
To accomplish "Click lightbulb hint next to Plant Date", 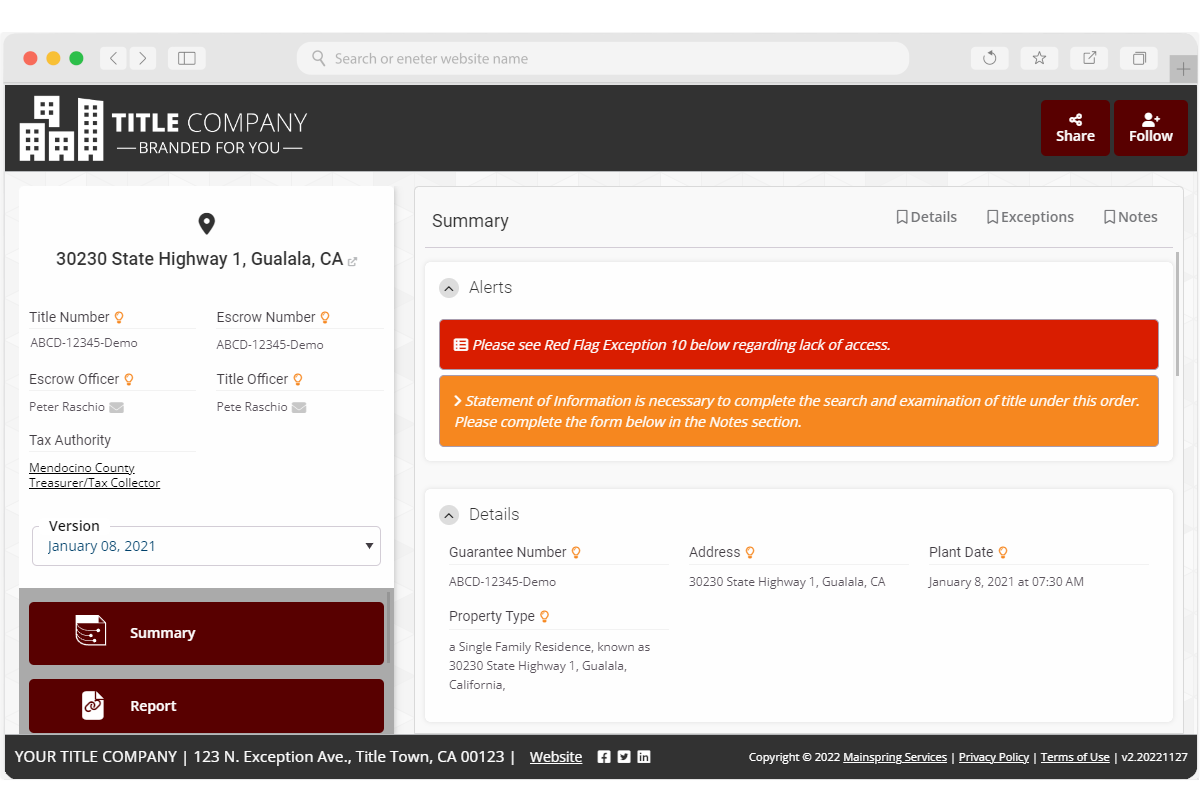I will click(1003, 553).
